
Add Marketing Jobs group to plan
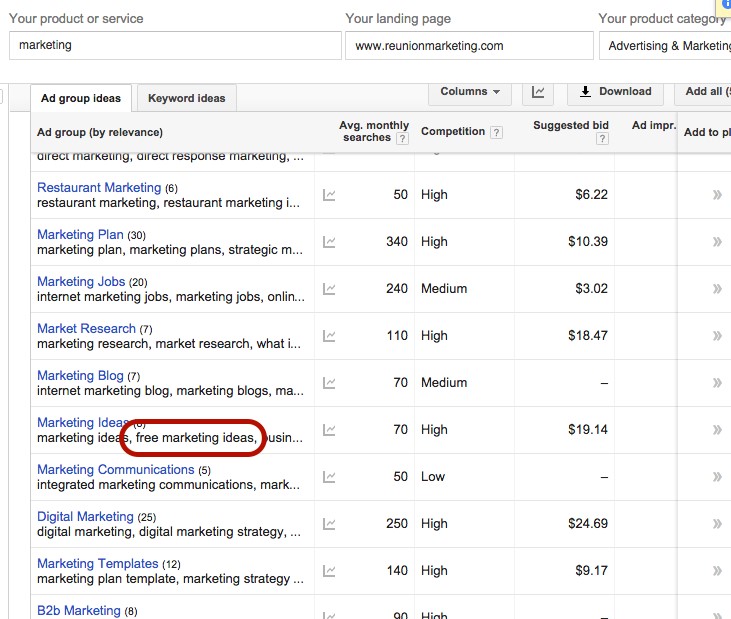tap(717, 289)
